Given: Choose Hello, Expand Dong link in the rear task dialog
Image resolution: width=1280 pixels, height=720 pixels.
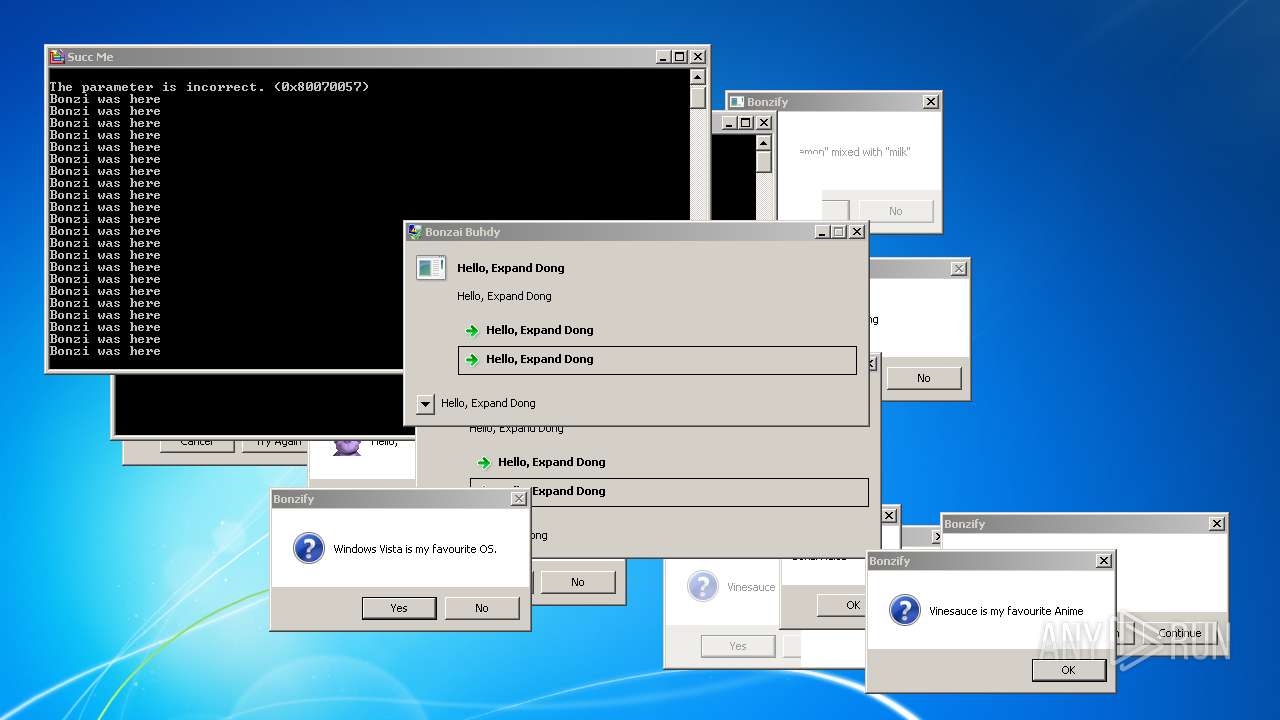Looking at the screenshot, I should tap(551, 462).
